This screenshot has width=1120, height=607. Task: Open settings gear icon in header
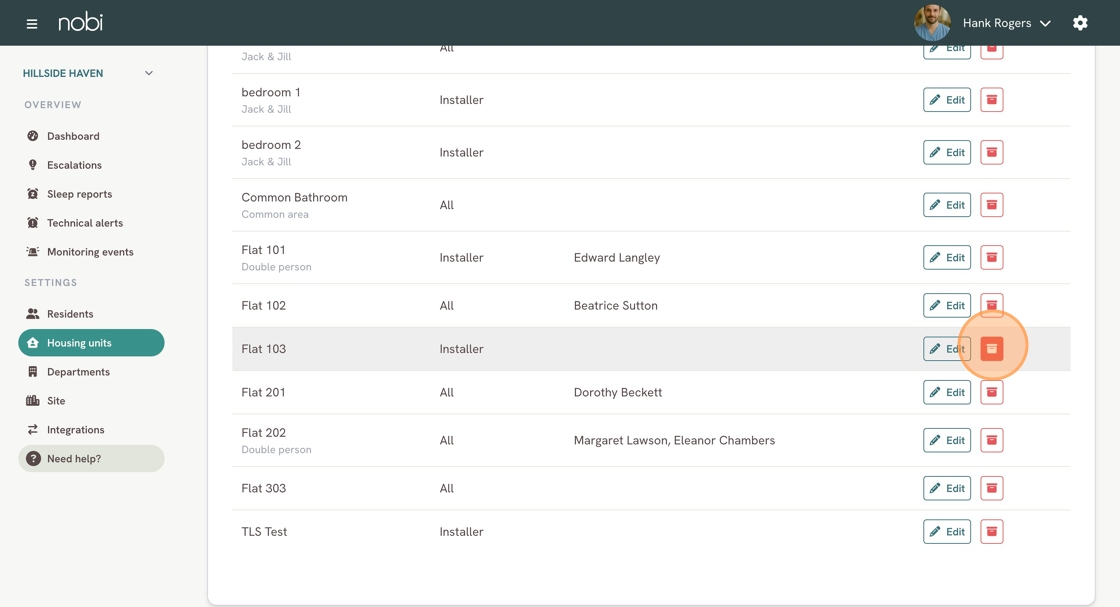click(1080, 23)
